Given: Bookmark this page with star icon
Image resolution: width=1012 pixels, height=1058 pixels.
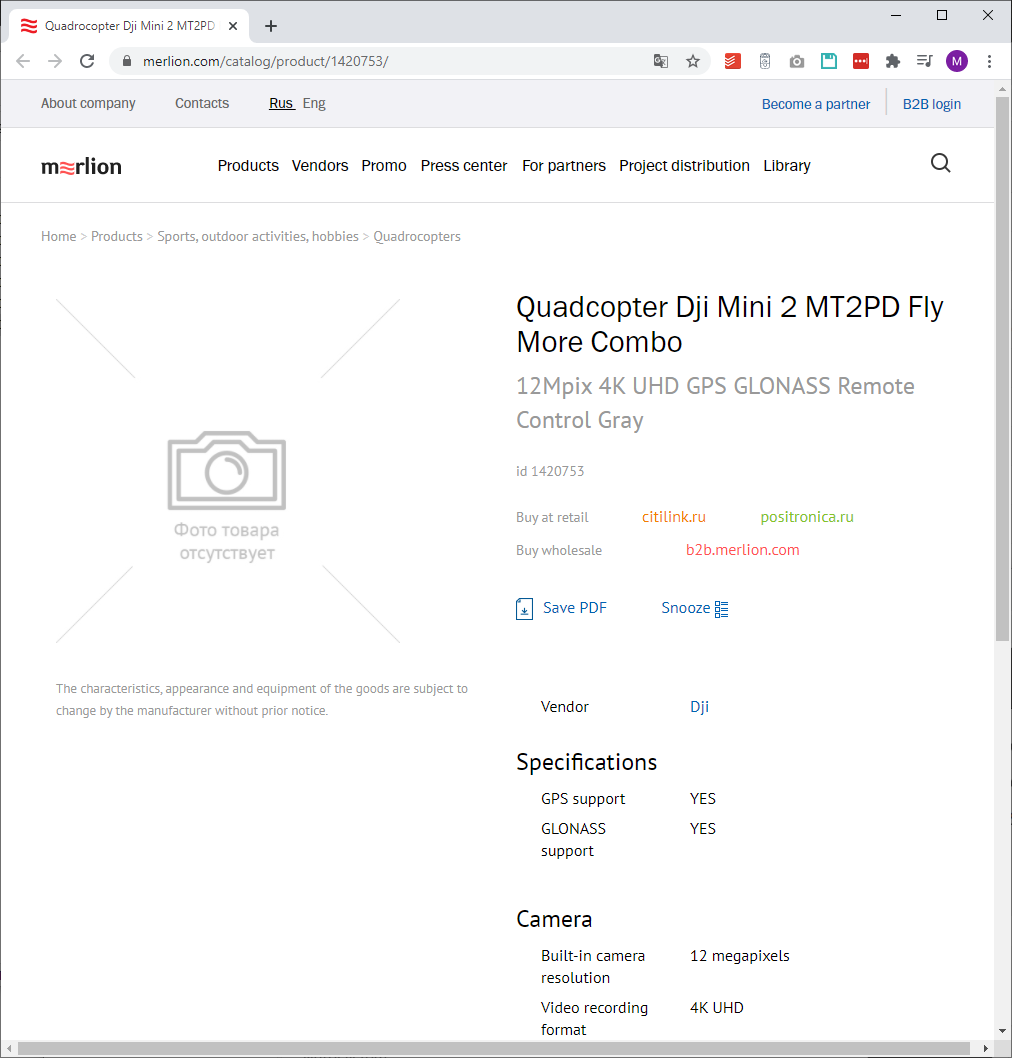Looking at the screenshot, I should click(693, 61).
